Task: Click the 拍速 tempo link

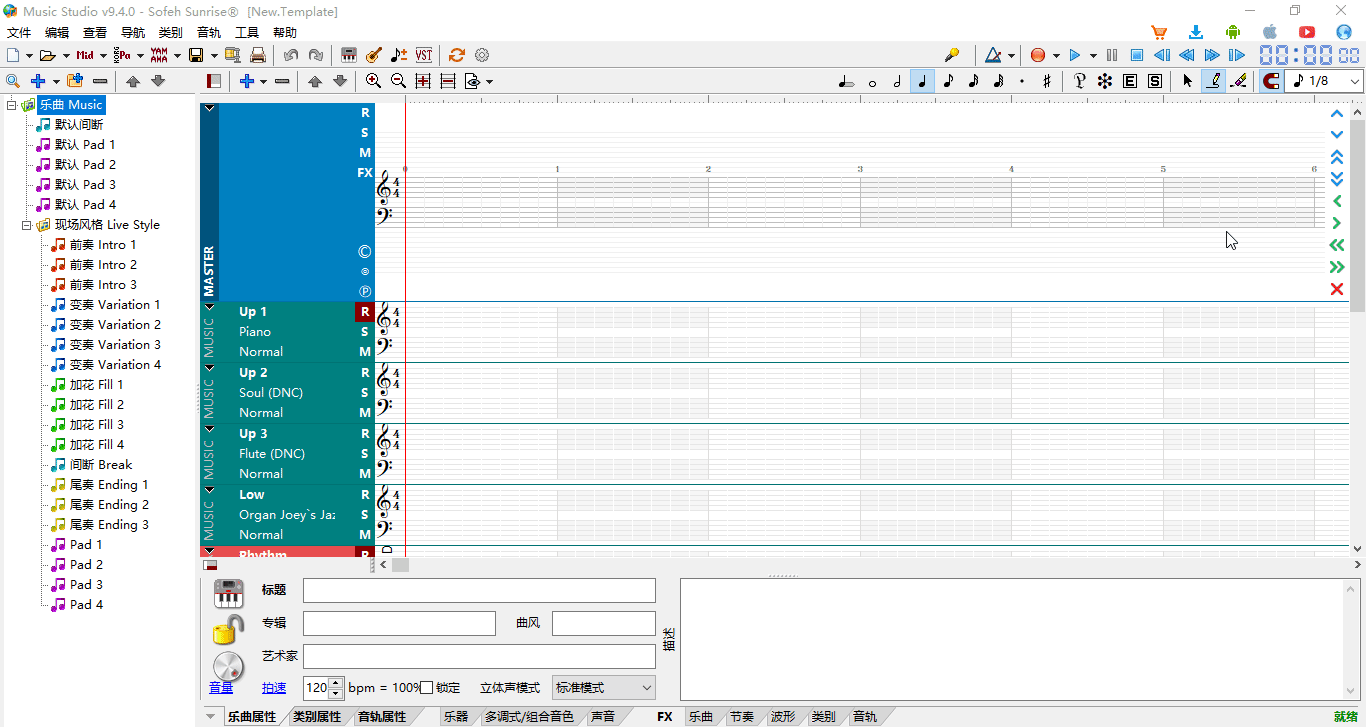Action: tap(274, 688)
